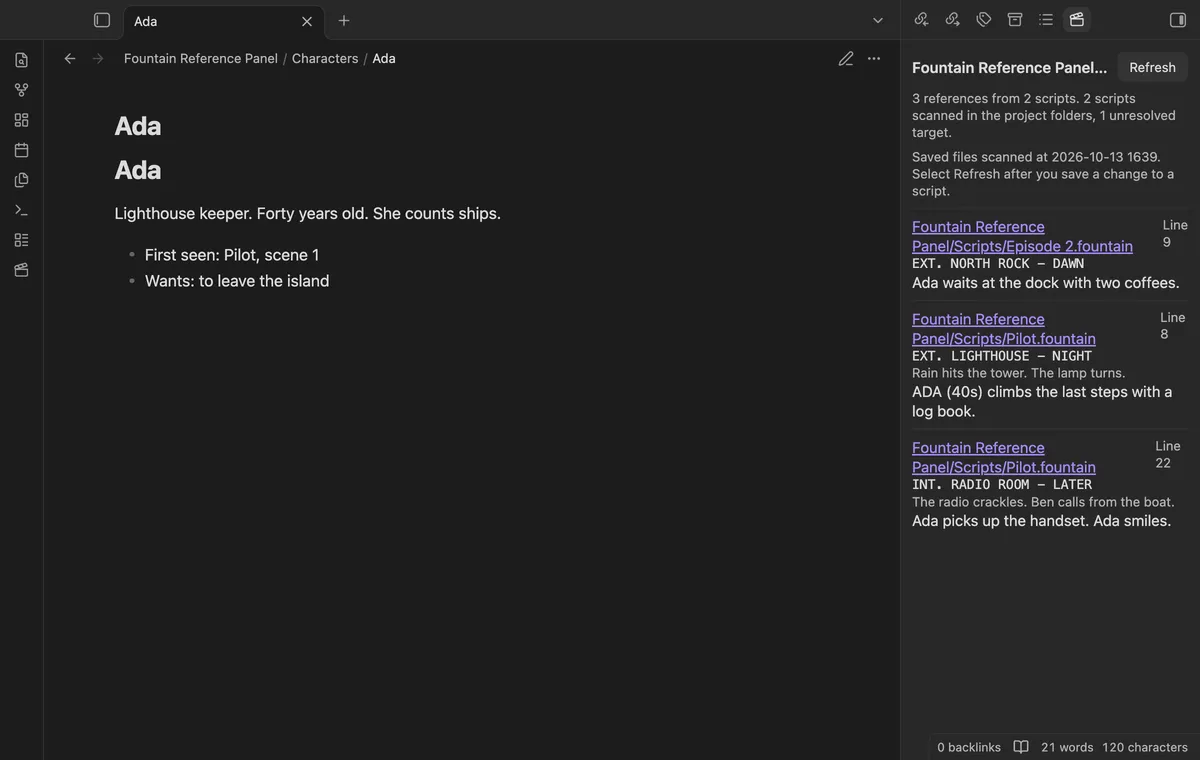Click '21 words' in the status bar
1200x760 pixels.
tap(1067, 747)
